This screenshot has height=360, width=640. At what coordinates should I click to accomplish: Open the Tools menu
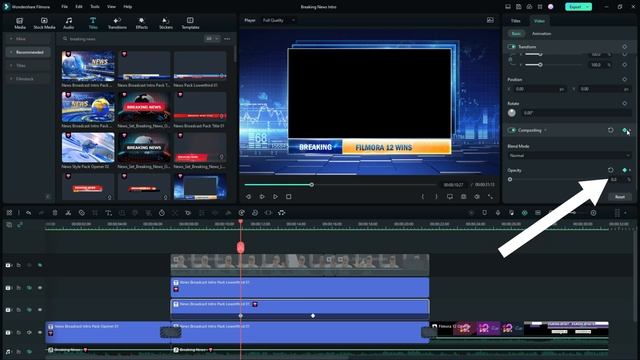[95, 7]
